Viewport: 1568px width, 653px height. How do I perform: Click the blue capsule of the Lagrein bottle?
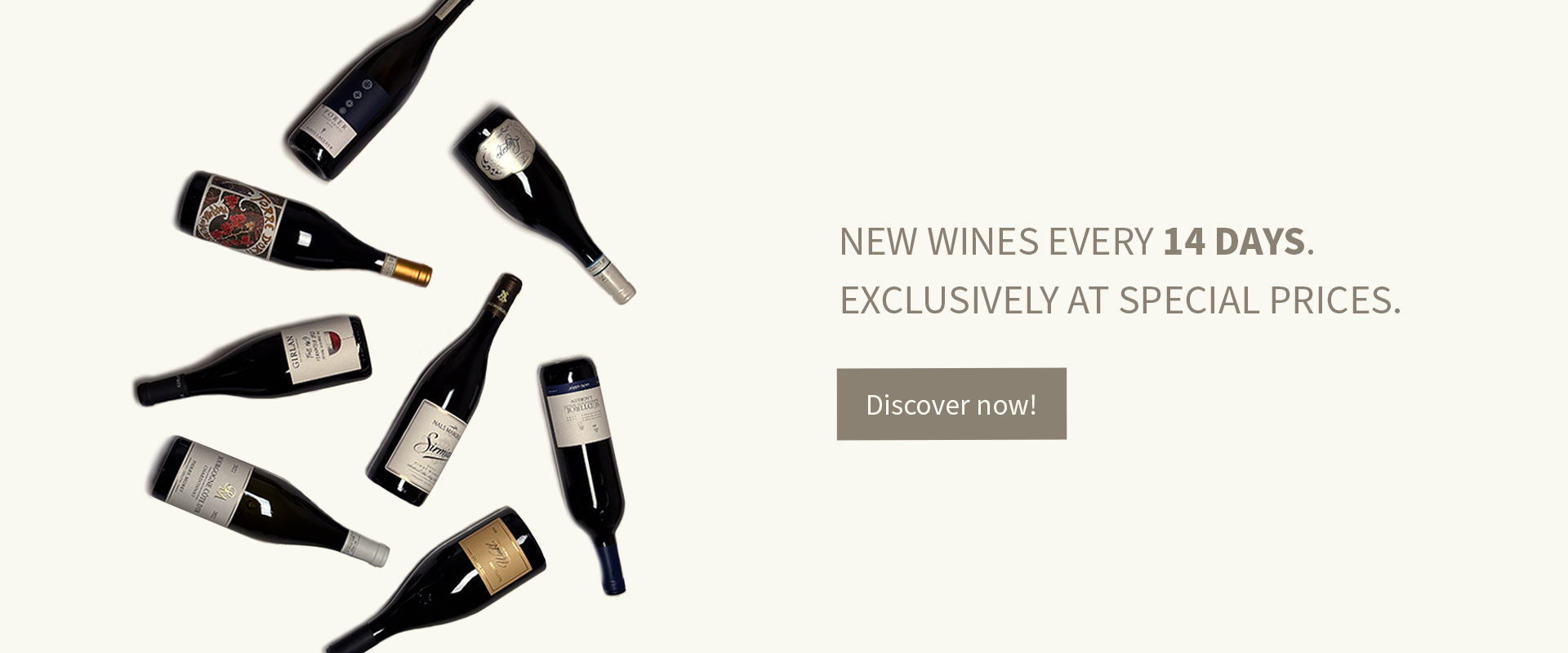click(612, 567)
